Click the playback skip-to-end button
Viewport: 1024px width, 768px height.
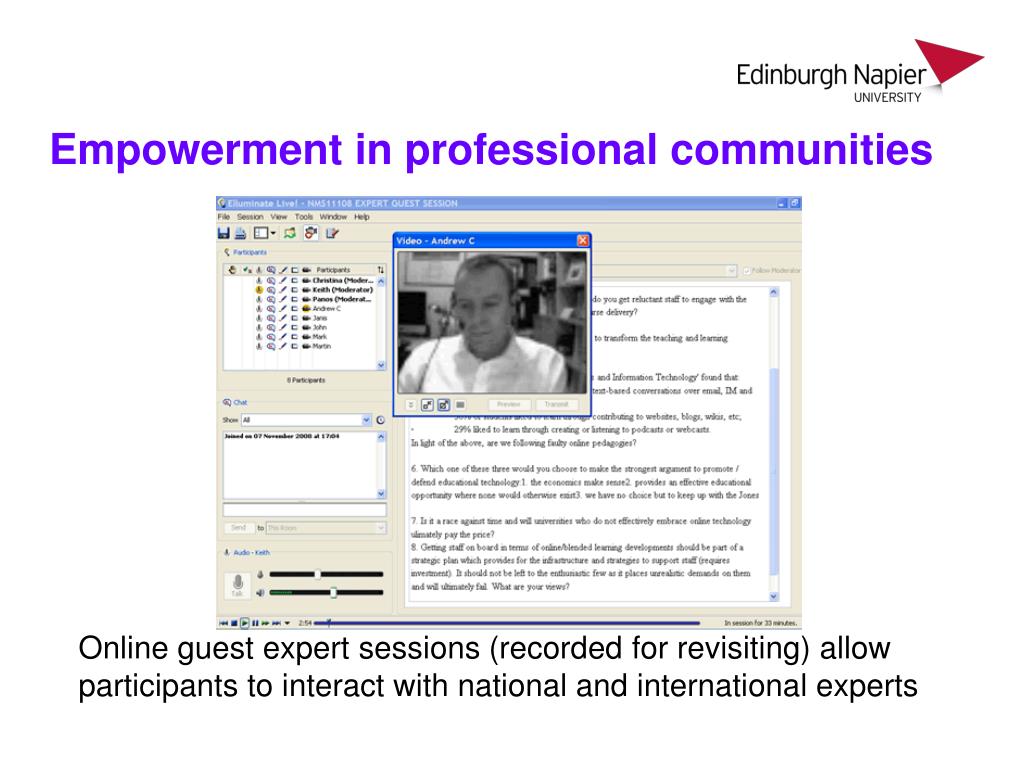[x=276, y=623]
